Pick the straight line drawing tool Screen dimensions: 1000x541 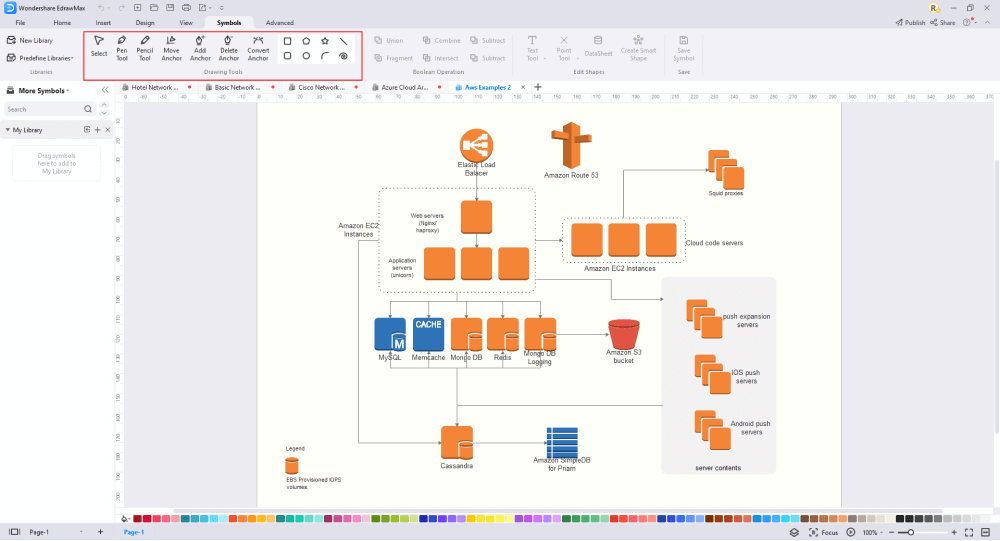(343, 41)
